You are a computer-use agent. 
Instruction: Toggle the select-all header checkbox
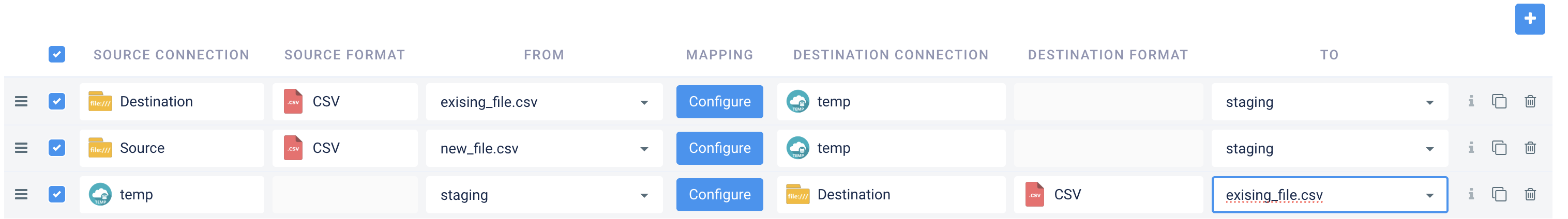[x=56, y=55]
